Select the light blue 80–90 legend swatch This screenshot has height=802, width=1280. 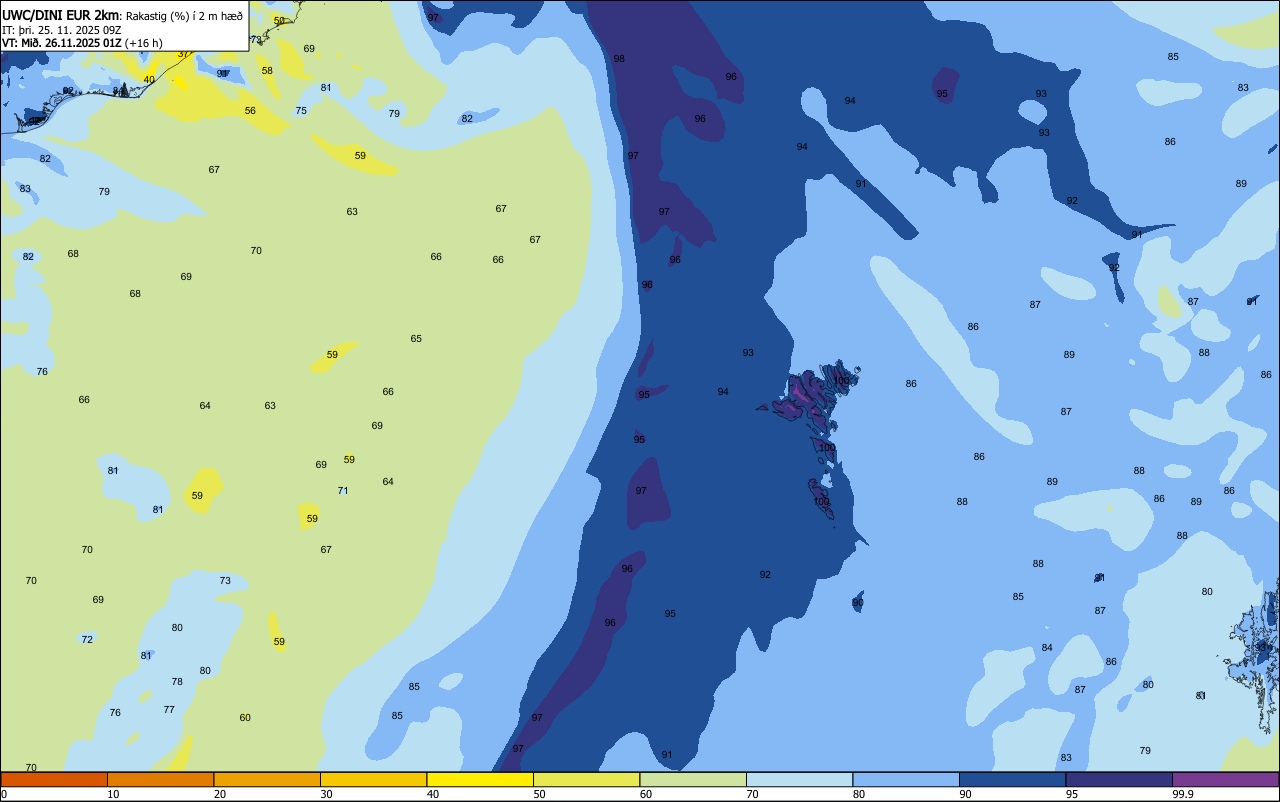click(906, 779)
